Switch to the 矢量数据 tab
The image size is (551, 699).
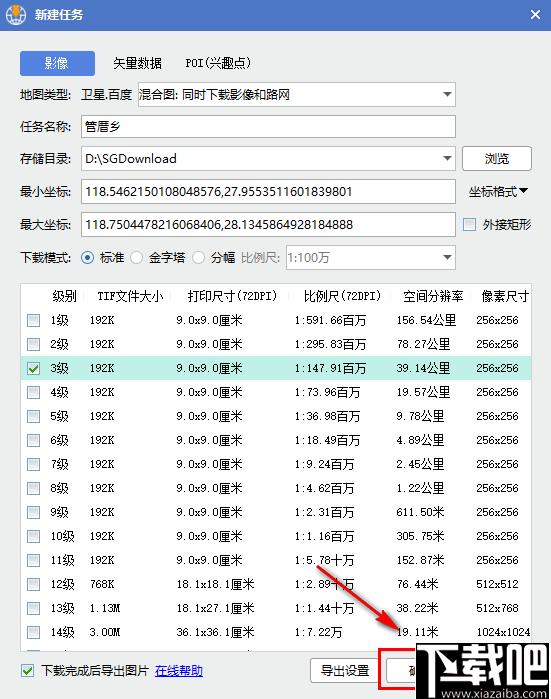point(137,63)
